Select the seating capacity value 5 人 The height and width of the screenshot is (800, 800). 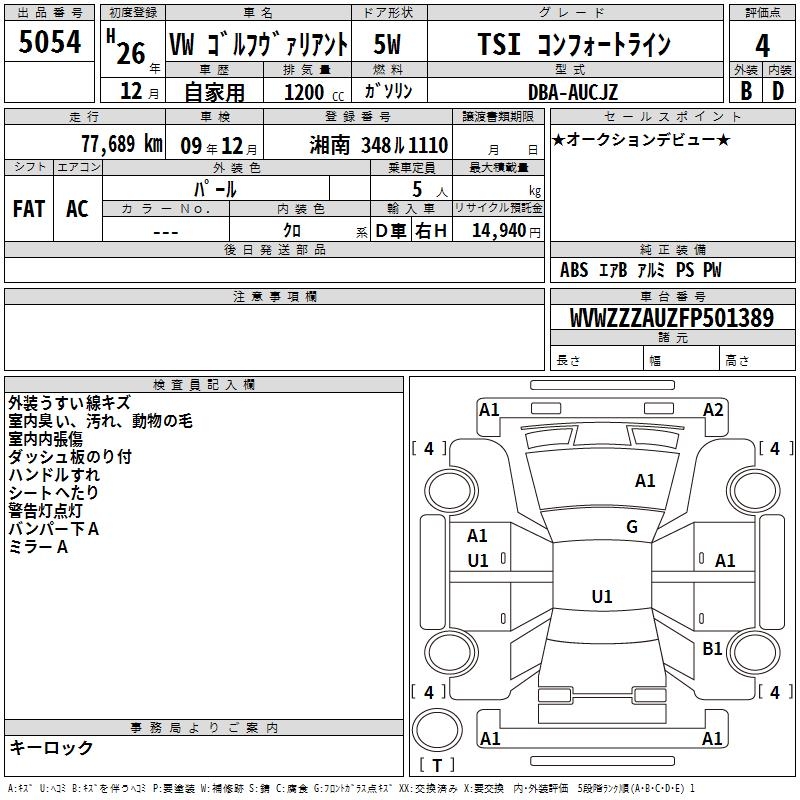click(430, 190)
